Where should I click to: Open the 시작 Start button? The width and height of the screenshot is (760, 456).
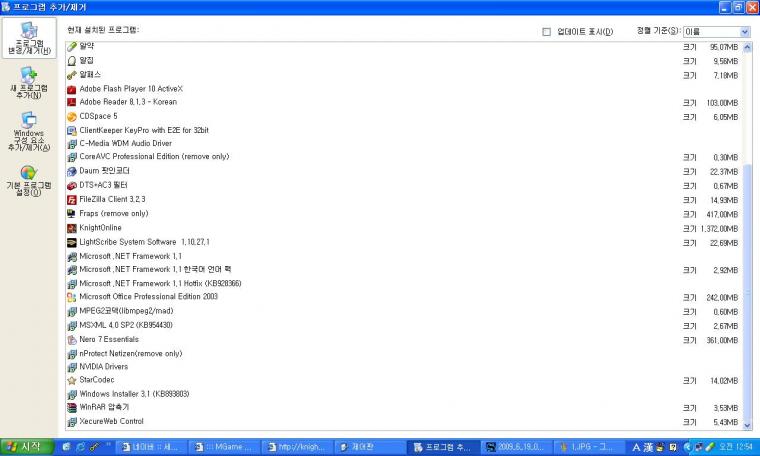tap(27, 447)
